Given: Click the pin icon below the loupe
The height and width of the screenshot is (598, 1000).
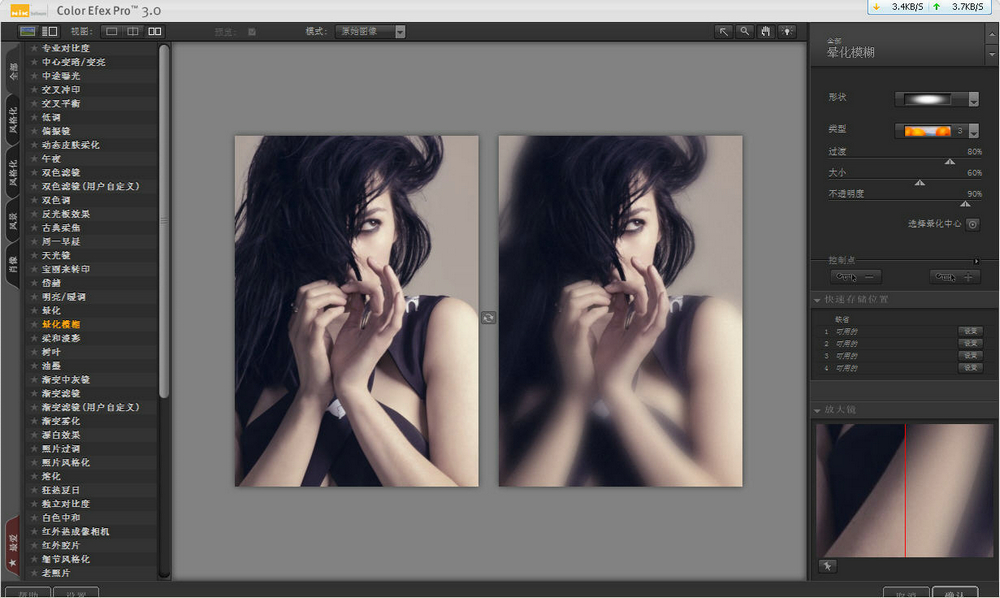Looking at the screenshot, I should [x=827, y=566].
